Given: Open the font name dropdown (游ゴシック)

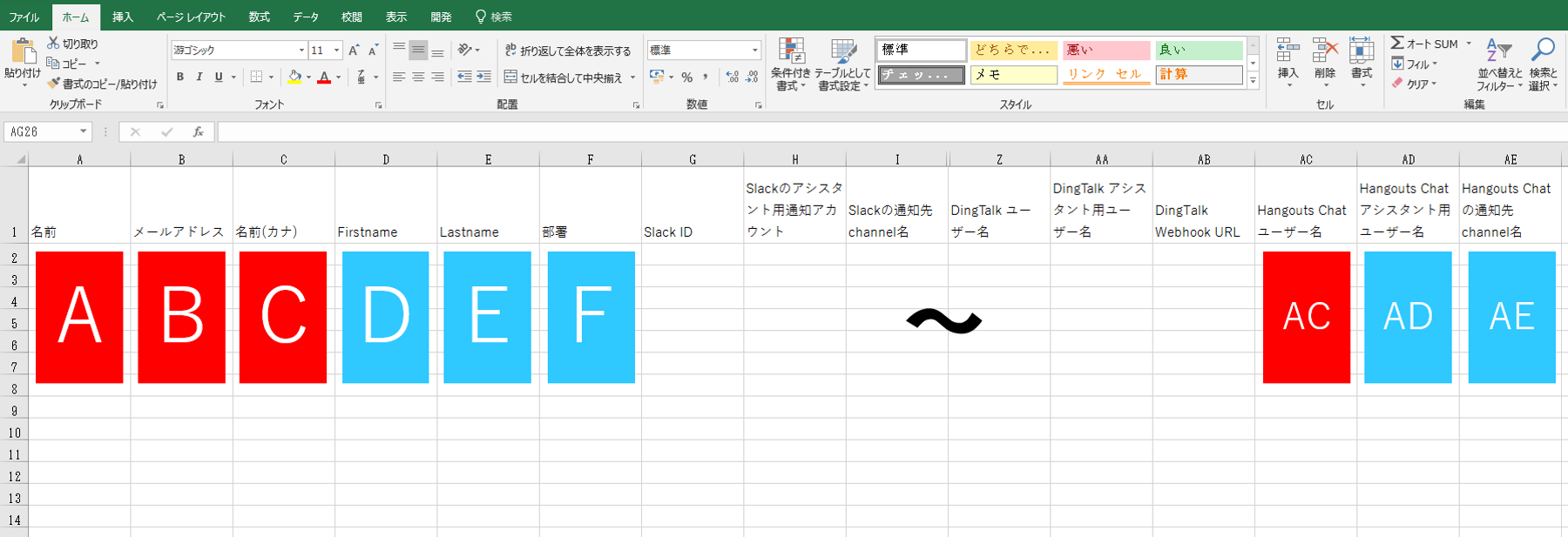Looking at the screenshot, I should click(301, 50).
